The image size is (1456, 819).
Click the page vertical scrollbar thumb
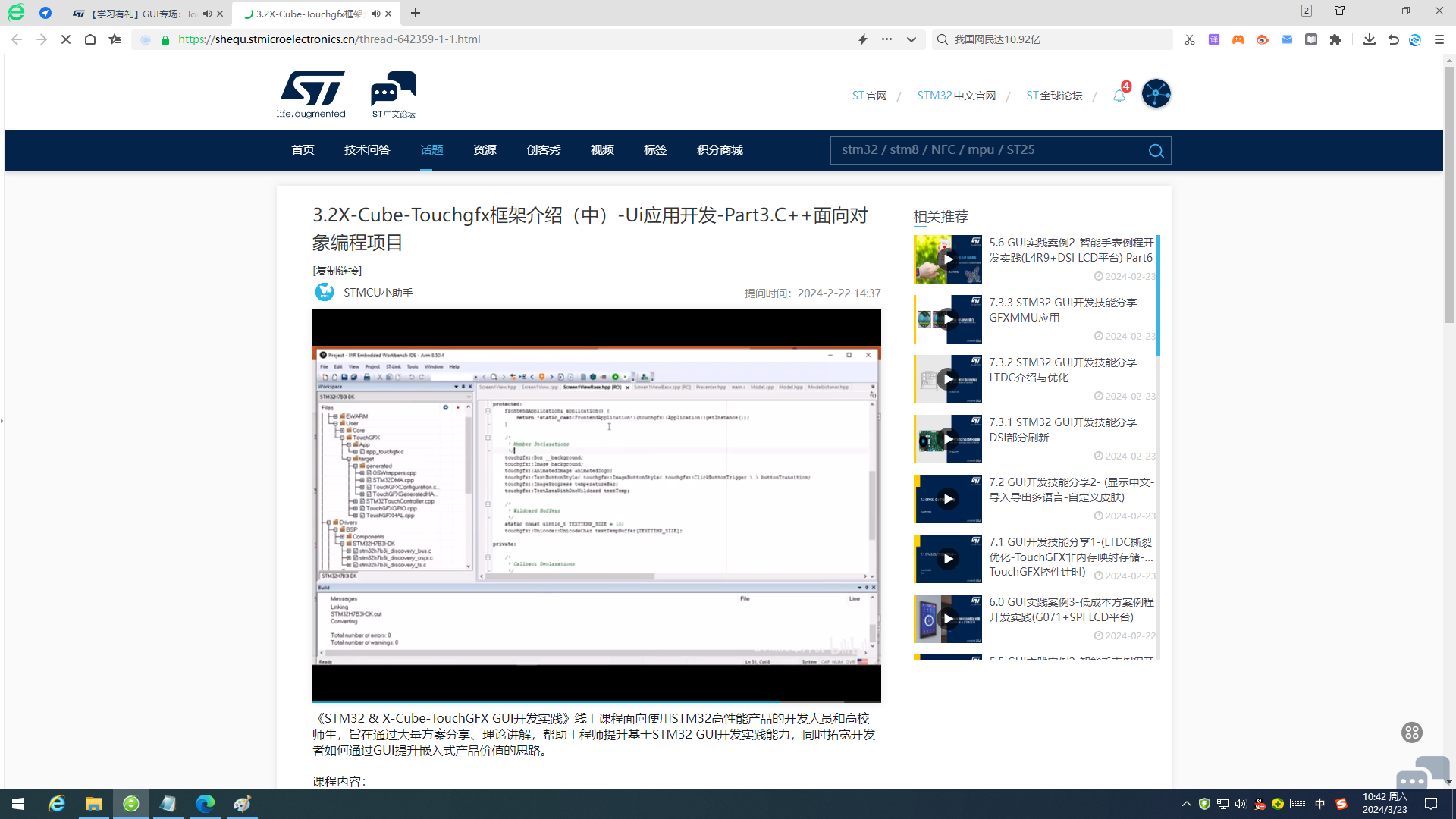[x=1449, y=195]
